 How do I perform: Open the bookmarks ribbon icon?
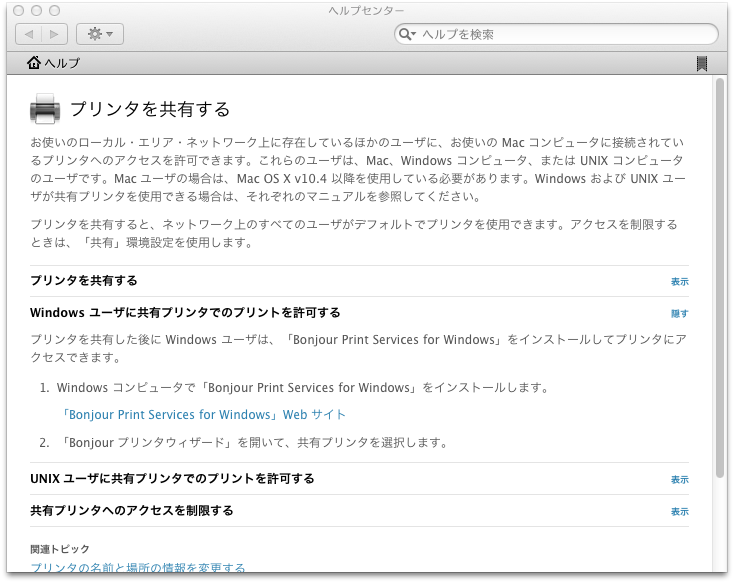click(702, 63)
